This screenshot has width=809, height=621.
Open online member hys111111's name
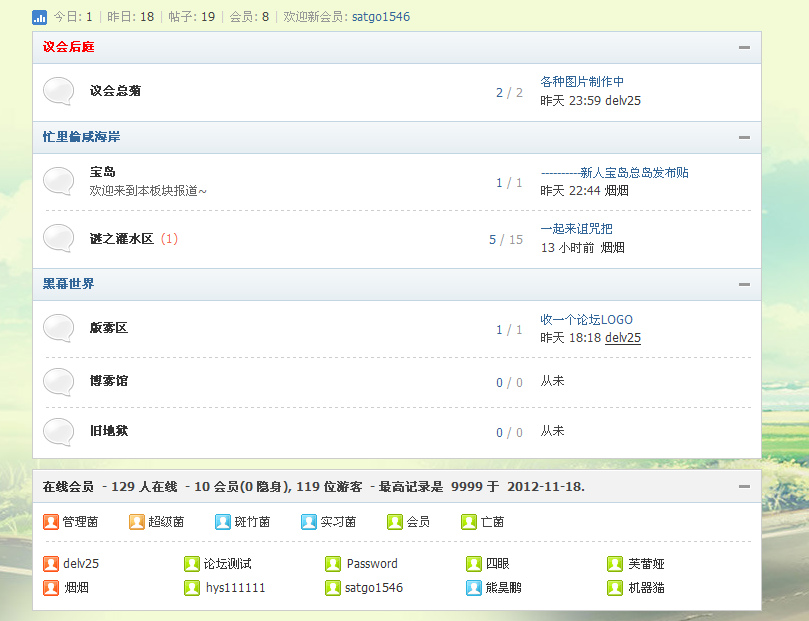click(235, 587)
